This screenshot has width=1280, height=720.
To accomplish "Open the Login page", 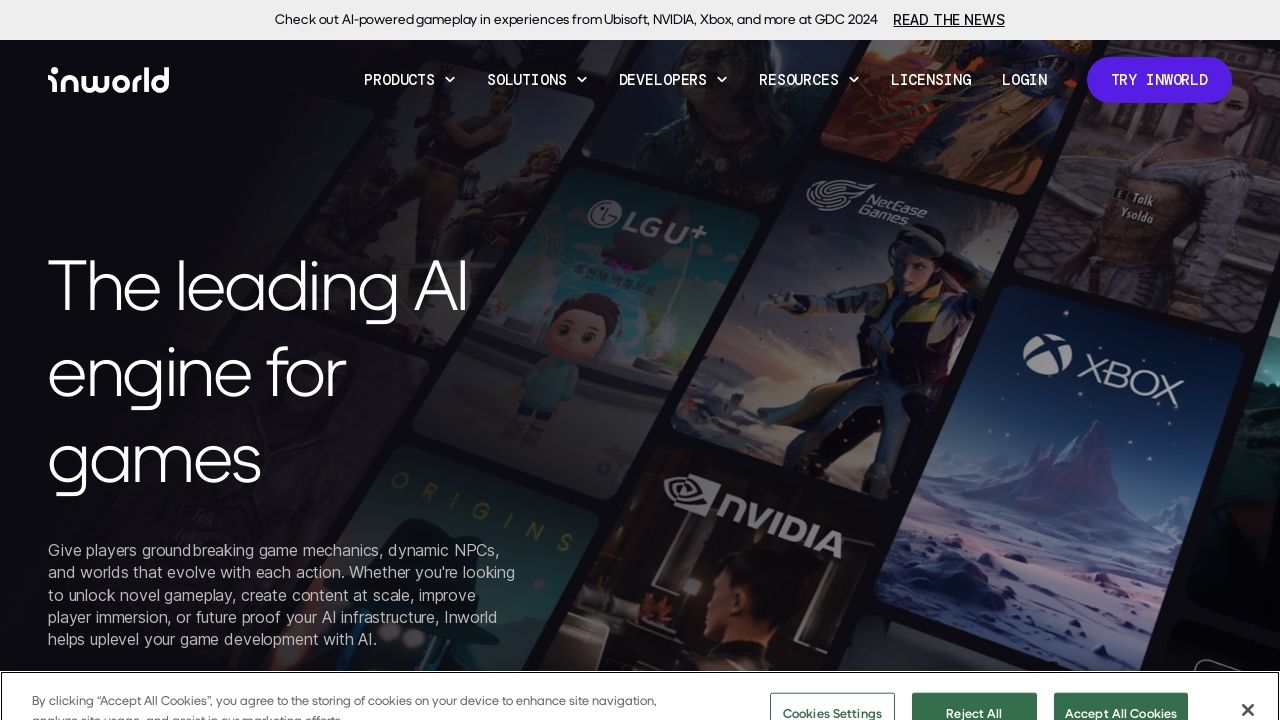I will coord(1025,80).
